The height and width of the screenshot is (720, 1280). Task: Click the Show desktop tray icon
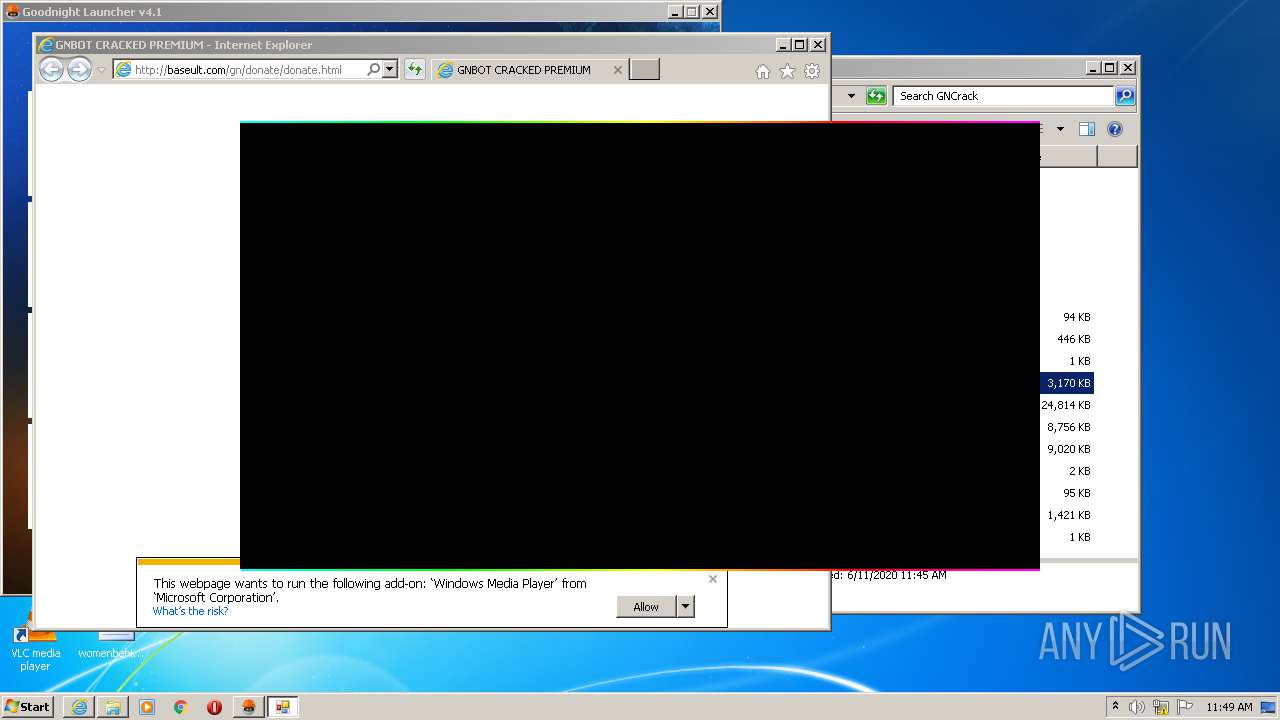click(x=1269, y=707)
